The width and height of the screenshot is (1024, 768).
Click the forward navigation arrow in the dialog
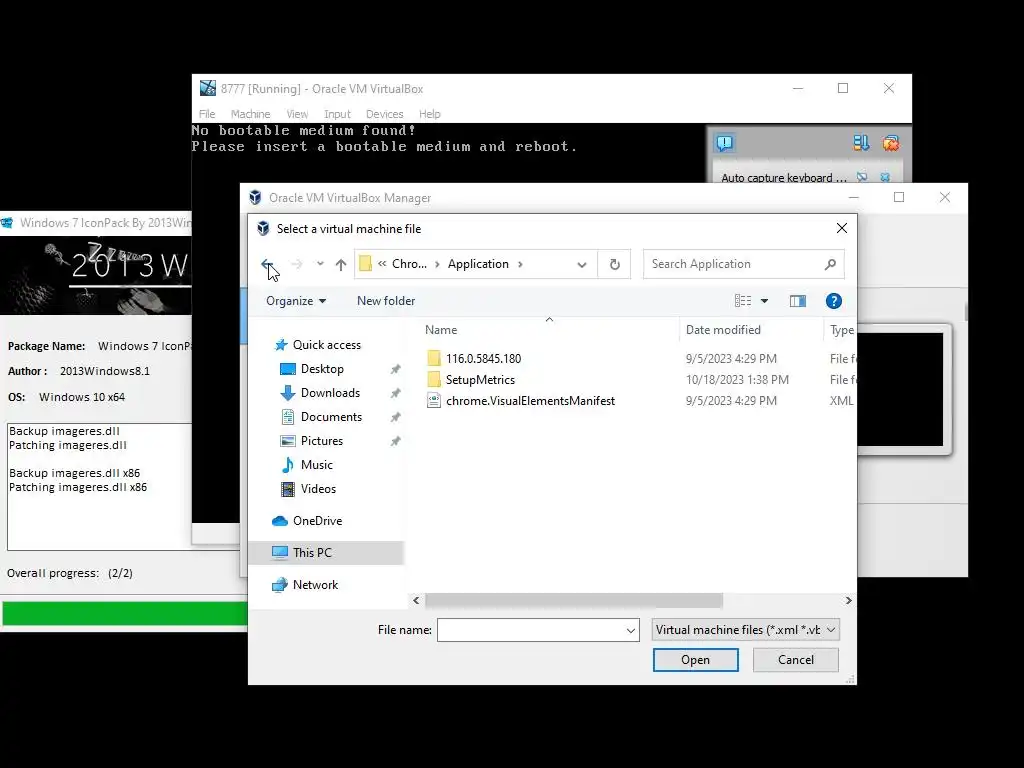[x=296, y=264]
